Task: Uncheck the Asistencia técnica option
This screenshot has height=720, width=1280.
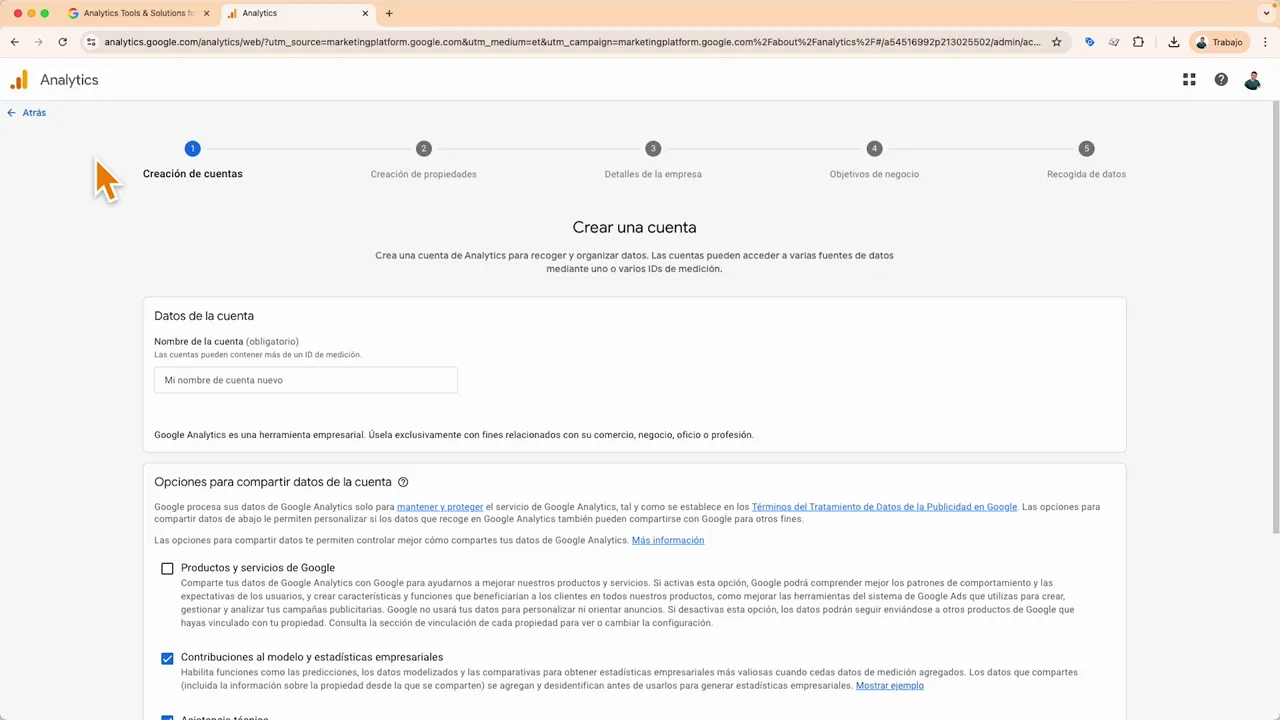Action: coord(167,718)
